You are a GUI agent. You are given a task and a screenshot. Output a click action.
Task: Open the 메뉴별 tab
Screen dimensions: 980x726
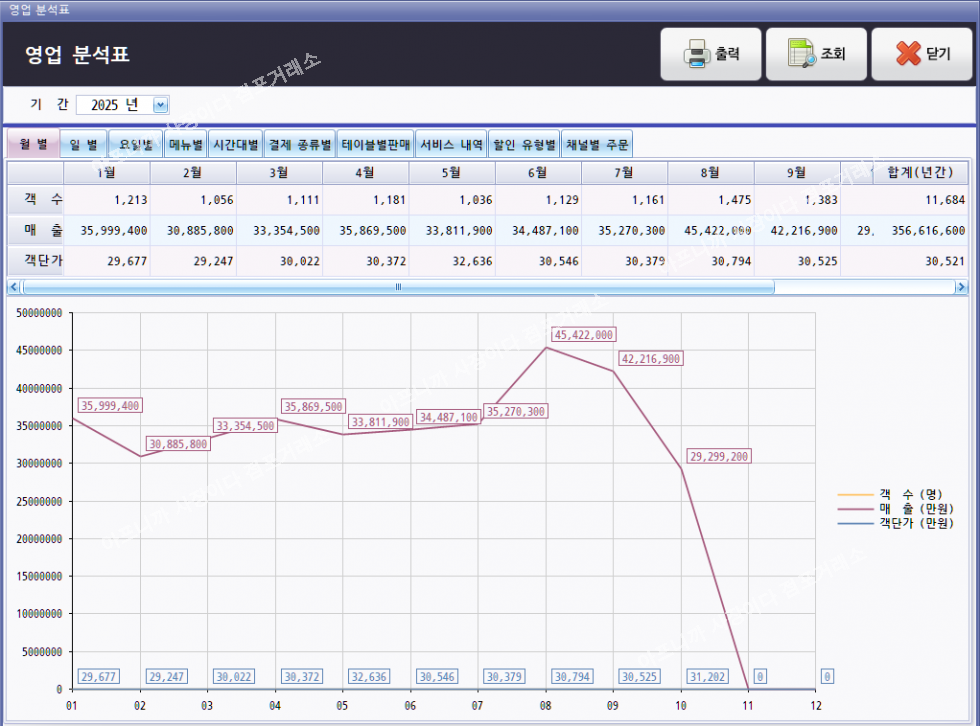185,144
